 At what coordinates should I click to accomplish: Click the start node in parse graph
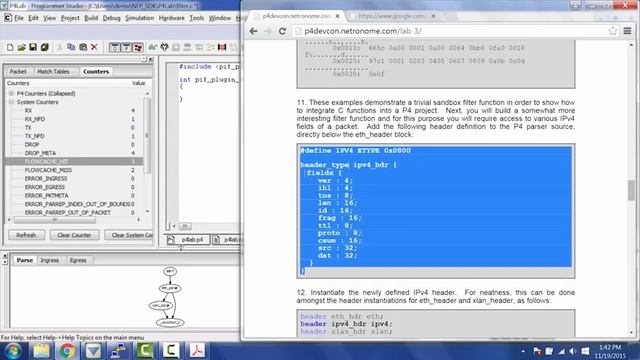[x=170, y=271]
